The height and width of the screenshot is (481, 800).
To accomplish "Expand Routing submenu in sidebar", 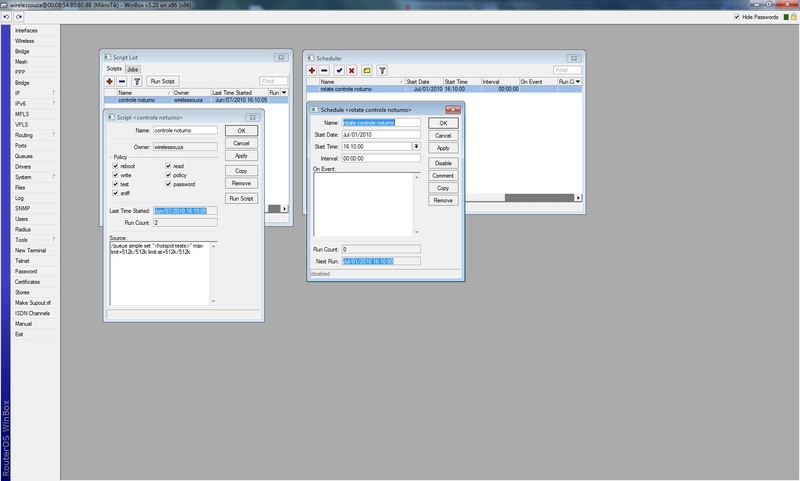I will tap(54, 135).
